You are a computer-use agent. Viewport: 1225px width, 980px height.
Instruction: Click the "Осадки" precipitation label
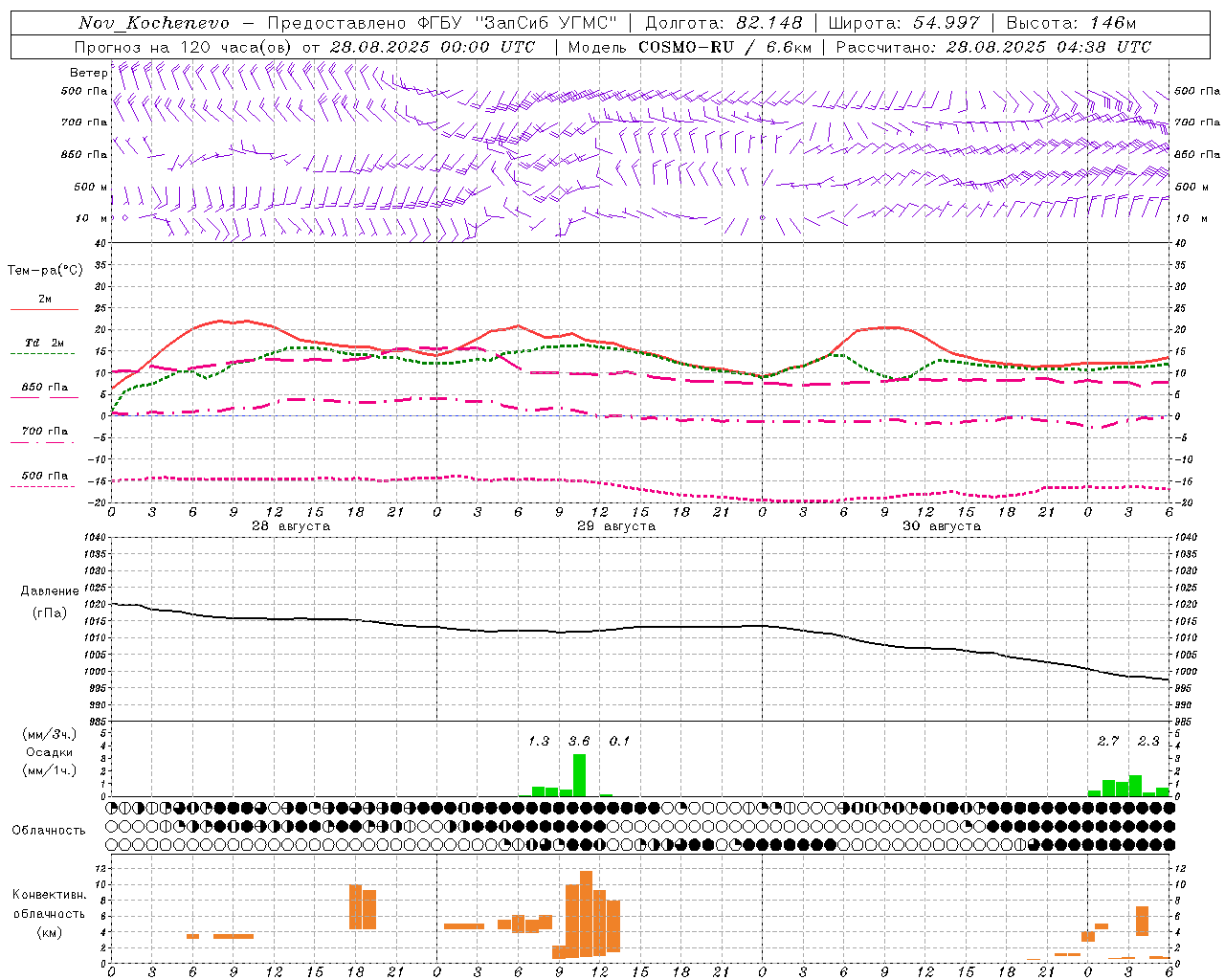[50, 752]
